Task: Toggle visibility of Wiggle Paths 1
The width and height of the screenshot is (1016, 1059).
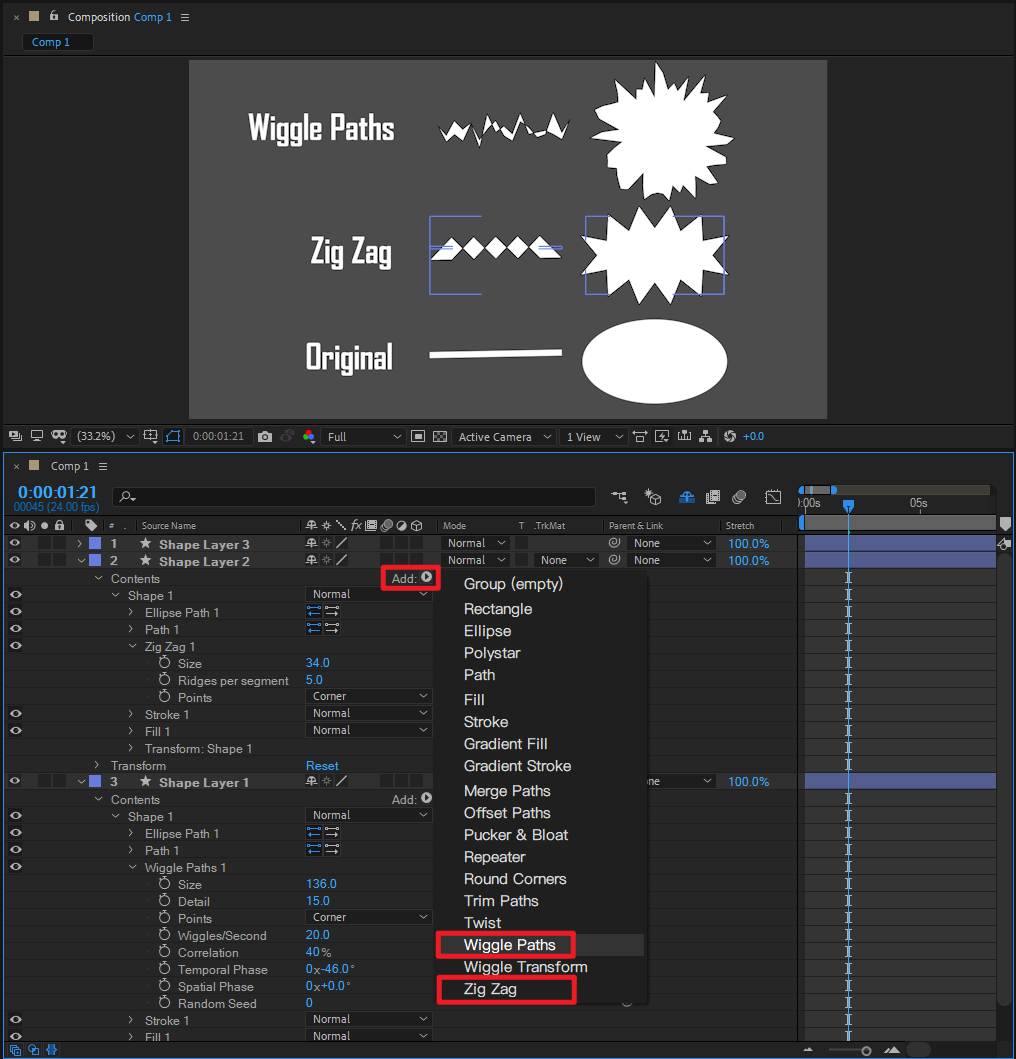Action: click(x=15, y=867)
